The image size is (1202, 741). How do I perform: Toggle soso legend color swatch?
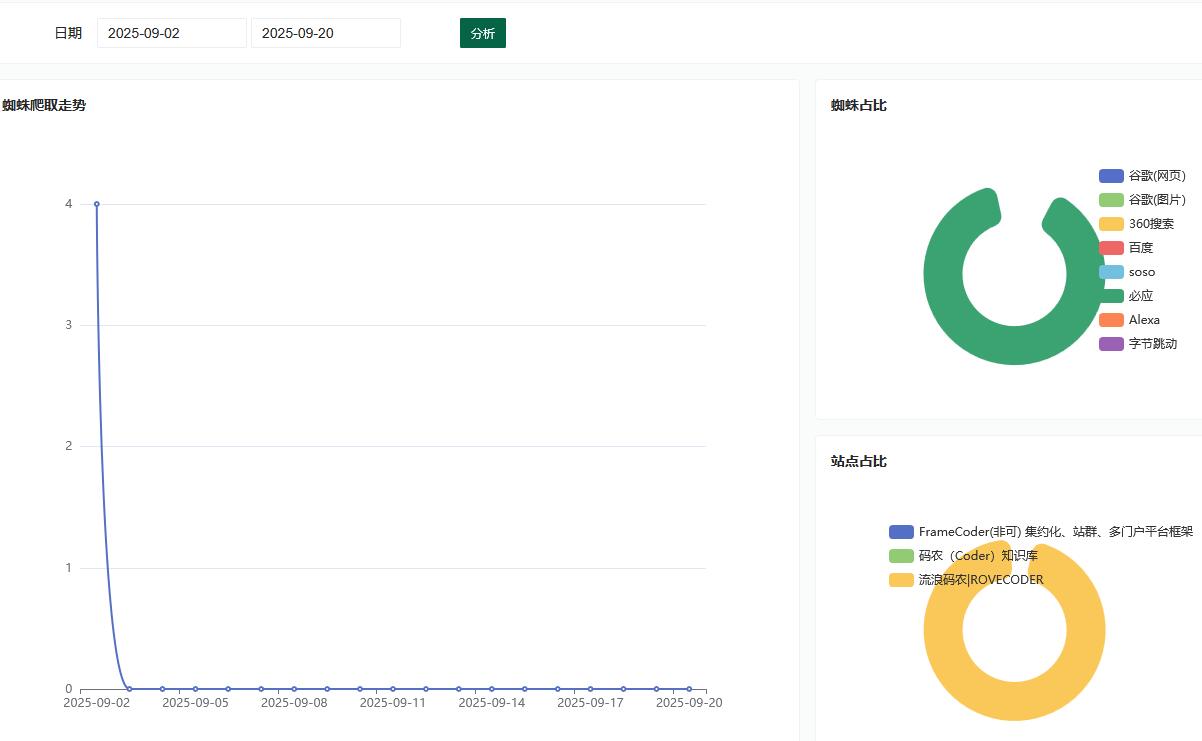pyautogui.click(x=1111, y=272)
